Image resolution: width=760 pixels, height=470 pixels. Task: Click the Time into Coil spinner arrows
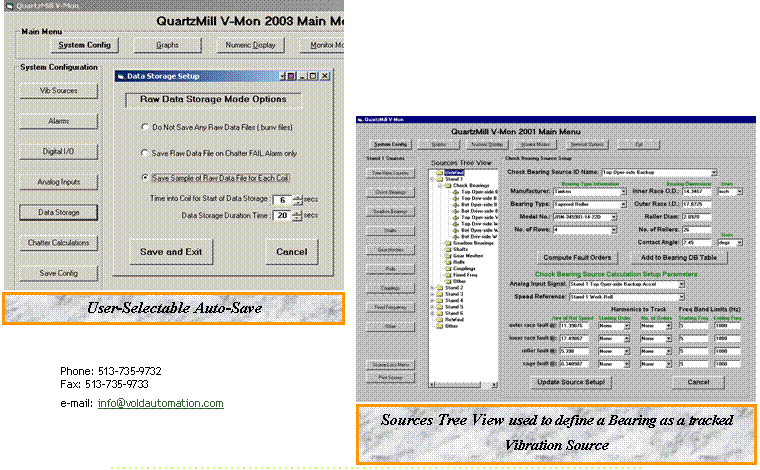click(x=297, y=200)
